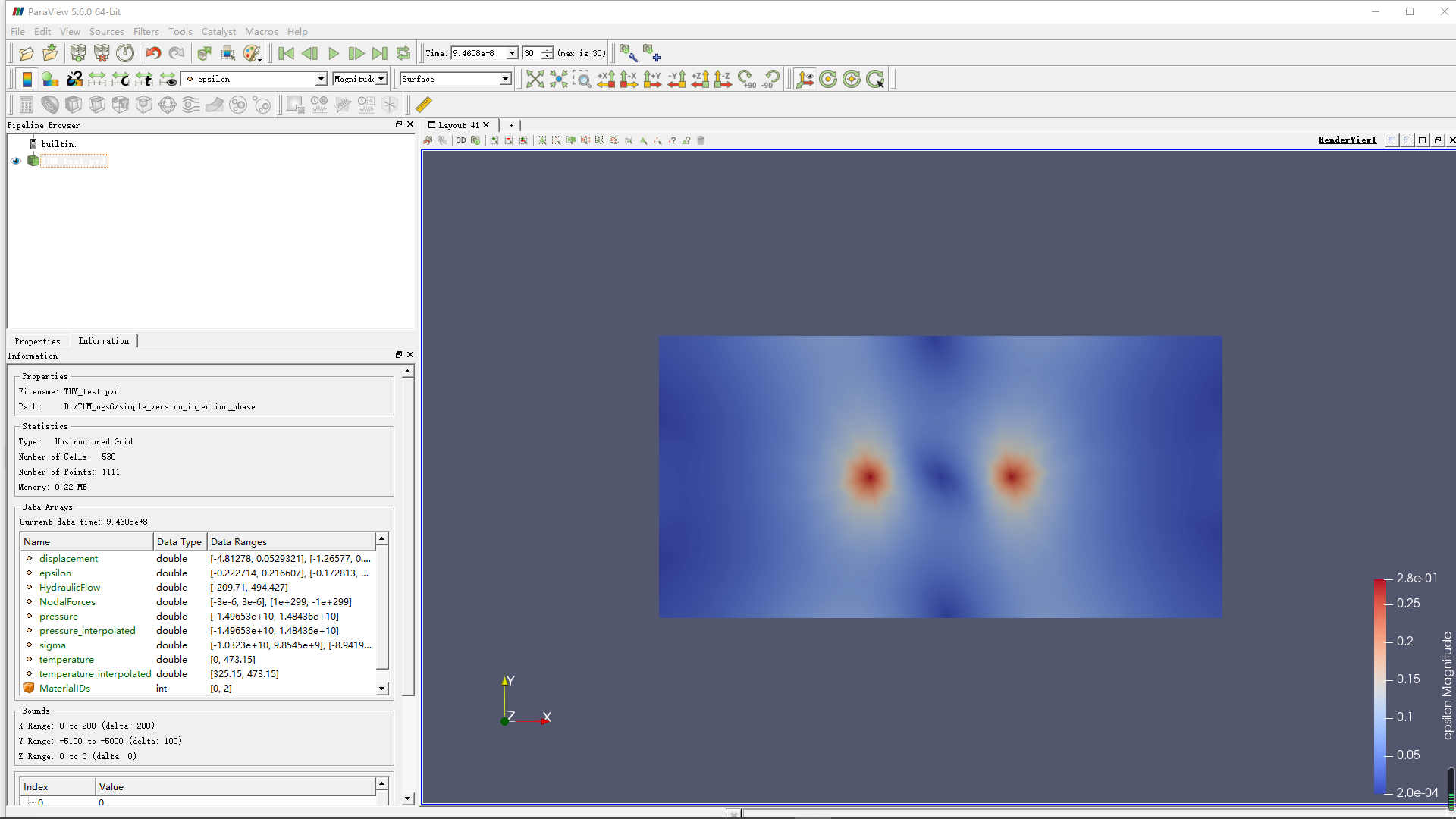Image resolution: width=1456 pixels, height=819 pixels.
Task: Rescale to data range over time
Action: click(x=144, y=79)
